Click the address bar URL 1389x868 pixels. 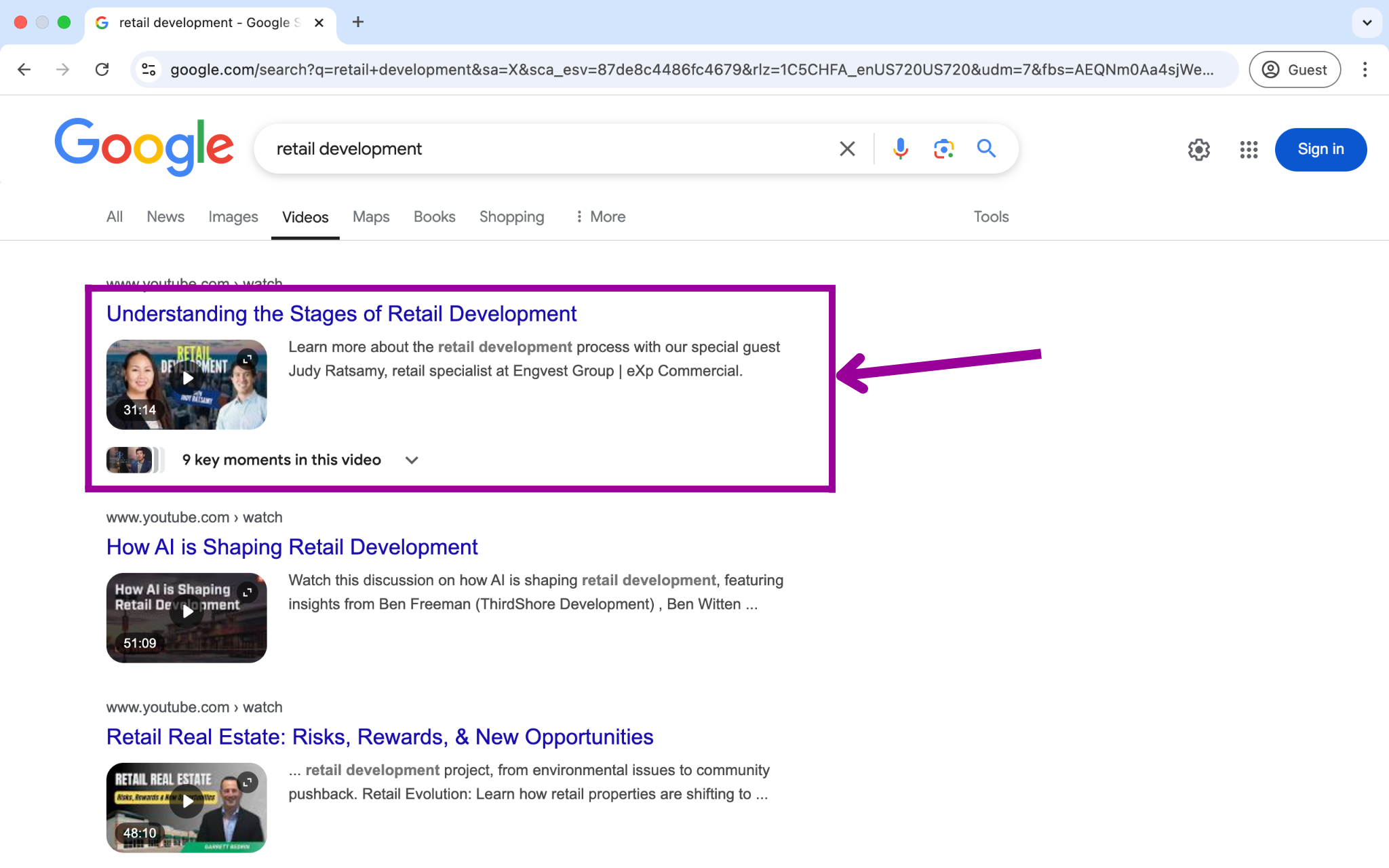pos(692,70)
